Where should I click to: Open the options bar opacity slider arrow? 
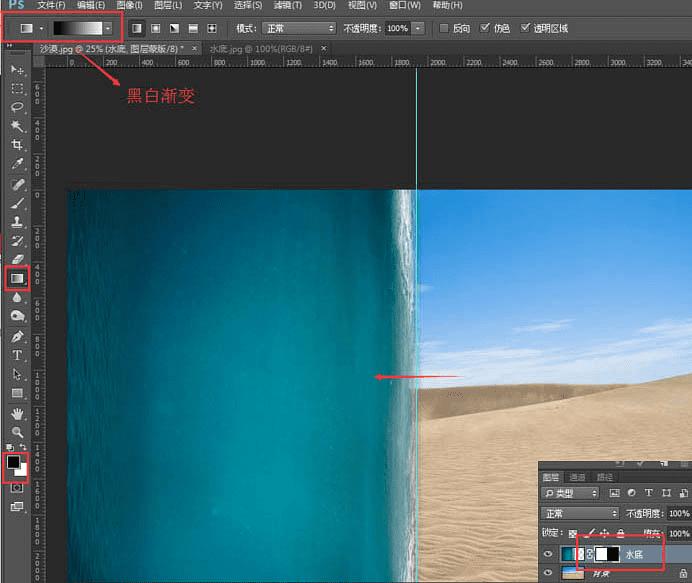[x=417, y=28]
